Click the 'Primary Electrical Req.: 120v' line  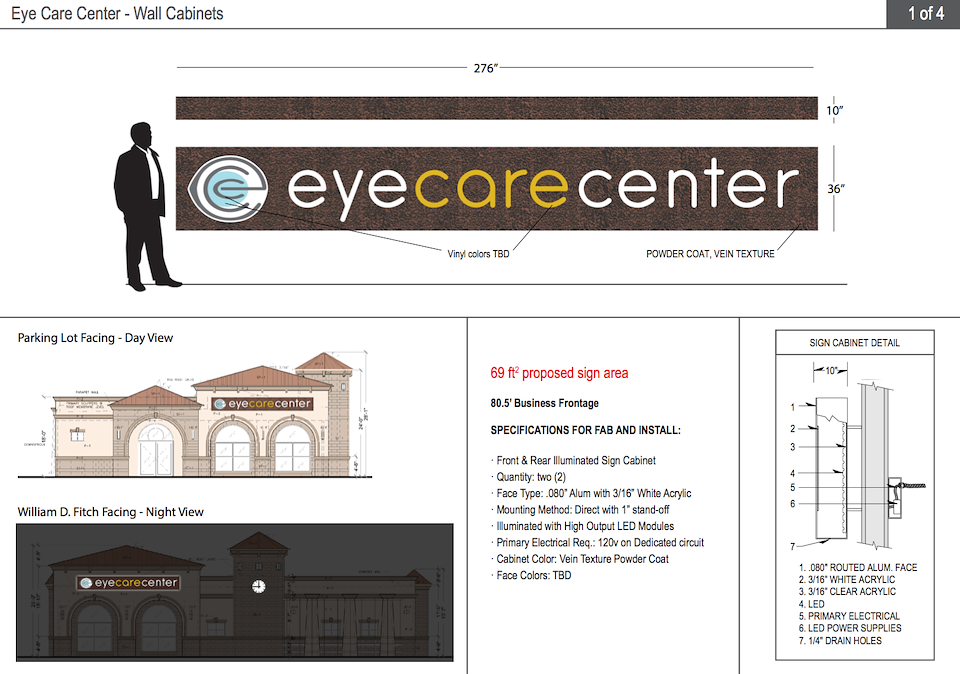point(600,543)
